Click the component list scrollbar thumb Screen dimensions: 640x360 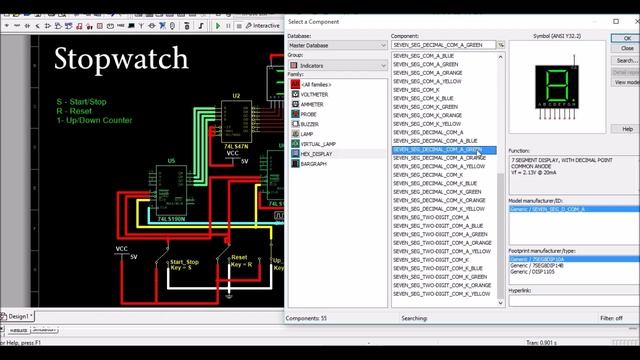500,236
